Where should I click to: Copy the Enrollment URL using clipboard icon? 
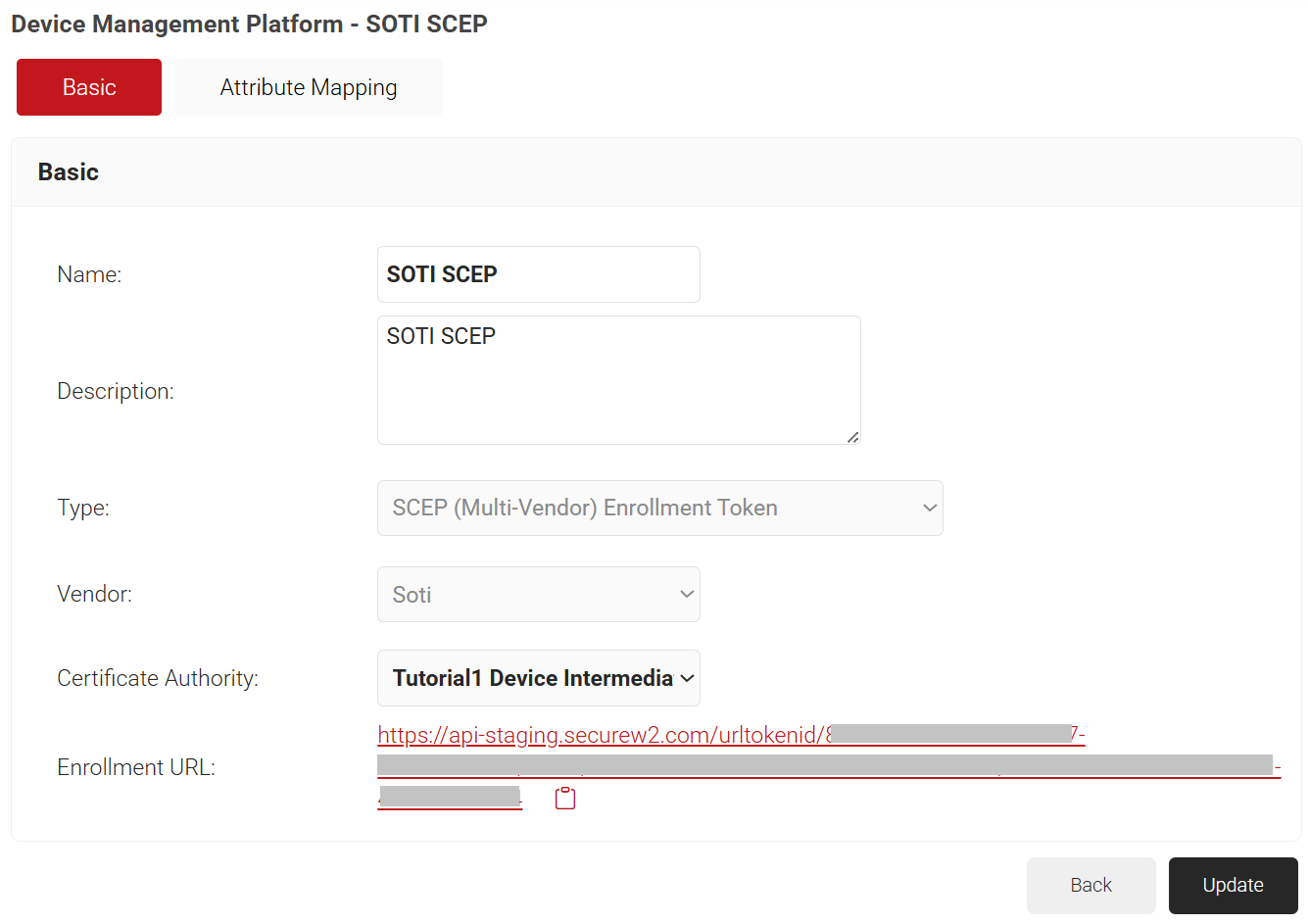point(565,799)
